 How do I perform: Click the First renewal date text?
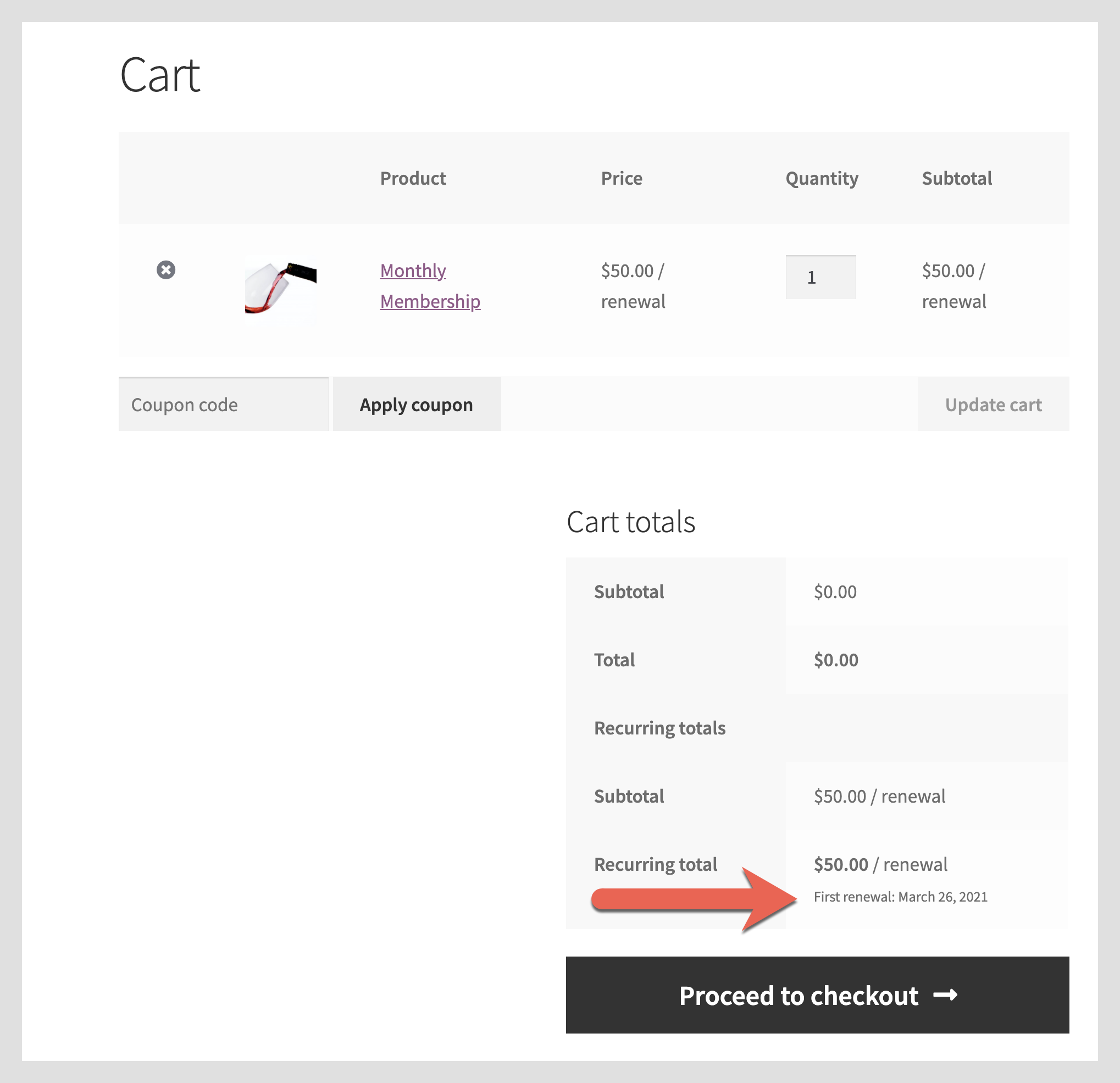pyautogui.click(x=900, y=897)
